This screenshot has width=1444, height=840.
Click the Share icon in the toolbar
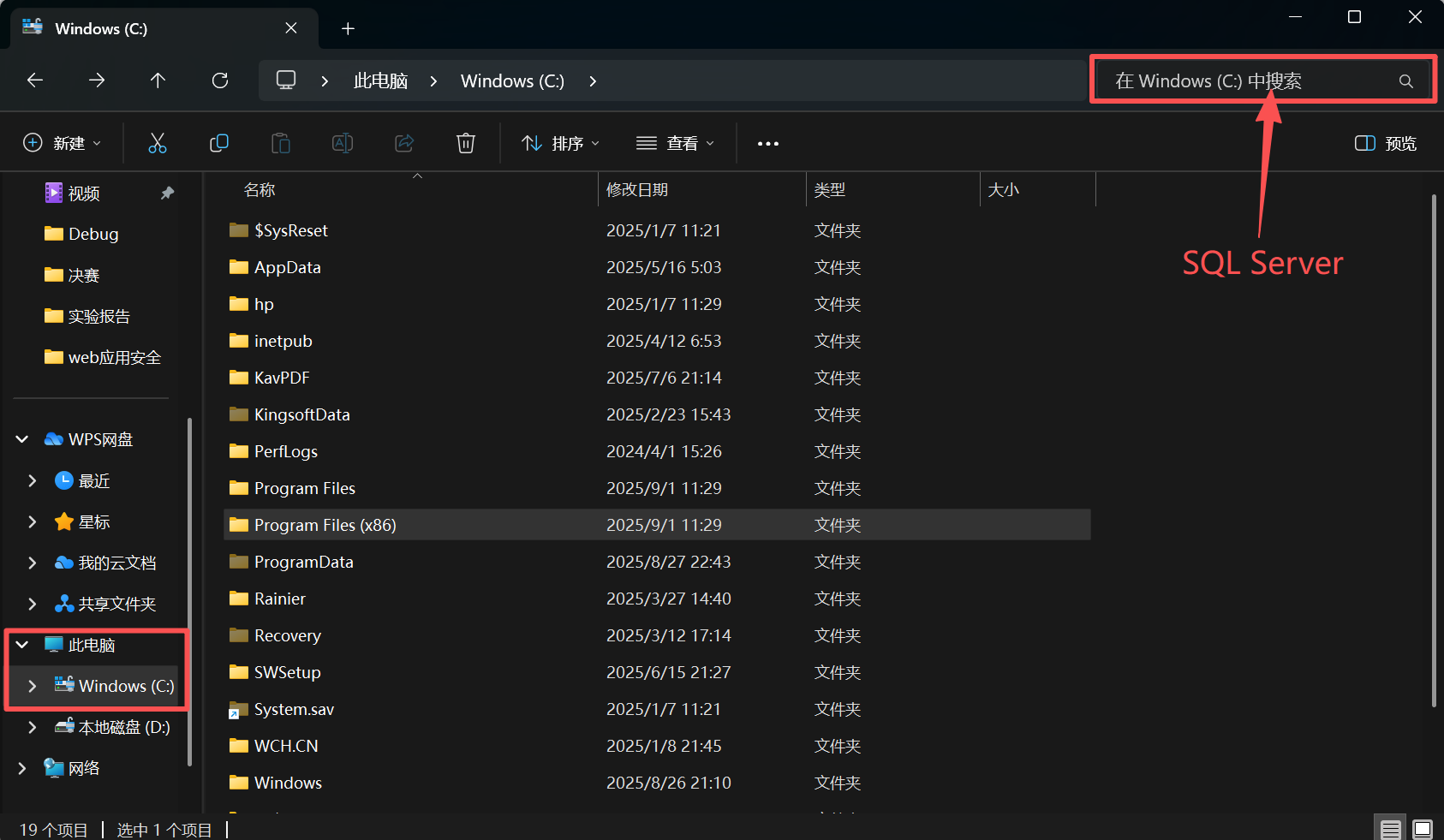coord(403,143)
